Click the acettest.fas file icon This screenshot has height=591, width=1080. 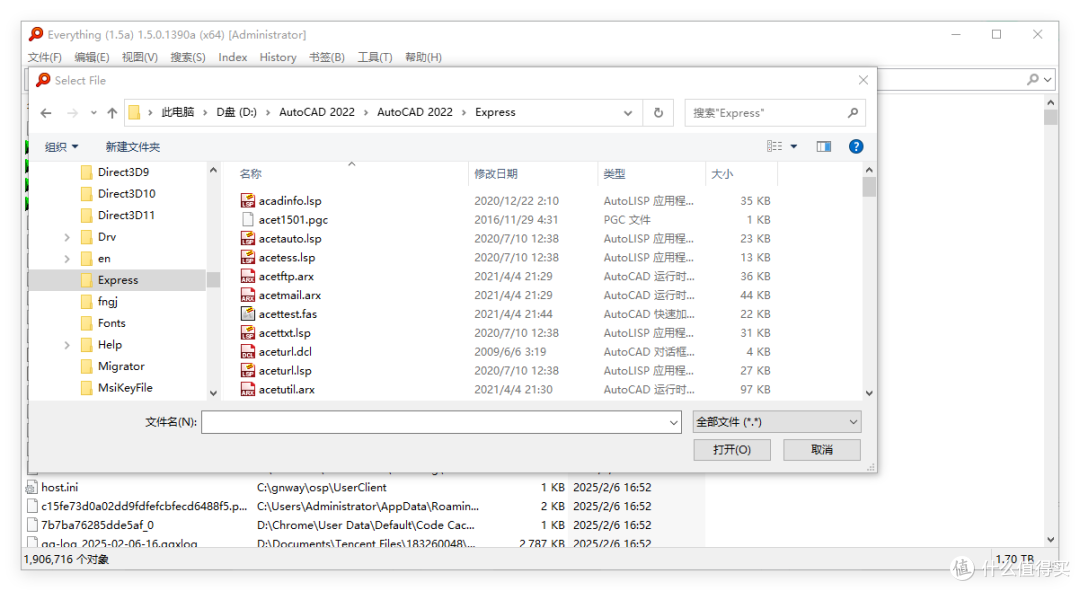pos(248,313)
